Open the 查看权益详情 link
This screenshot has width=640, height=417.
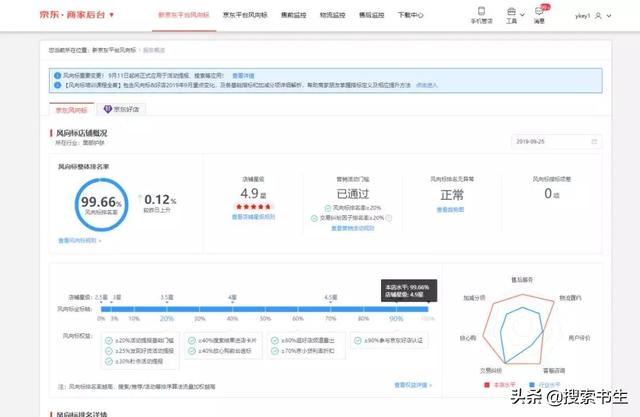tap(413, 385)
